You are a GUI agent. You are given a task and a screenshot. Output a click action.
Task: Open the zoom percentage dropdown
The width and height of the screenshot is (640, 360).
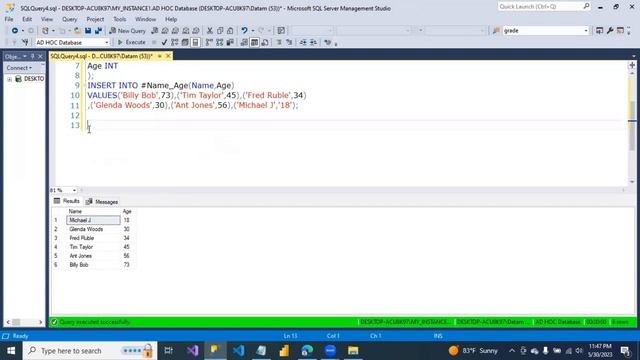click(74, 190)
